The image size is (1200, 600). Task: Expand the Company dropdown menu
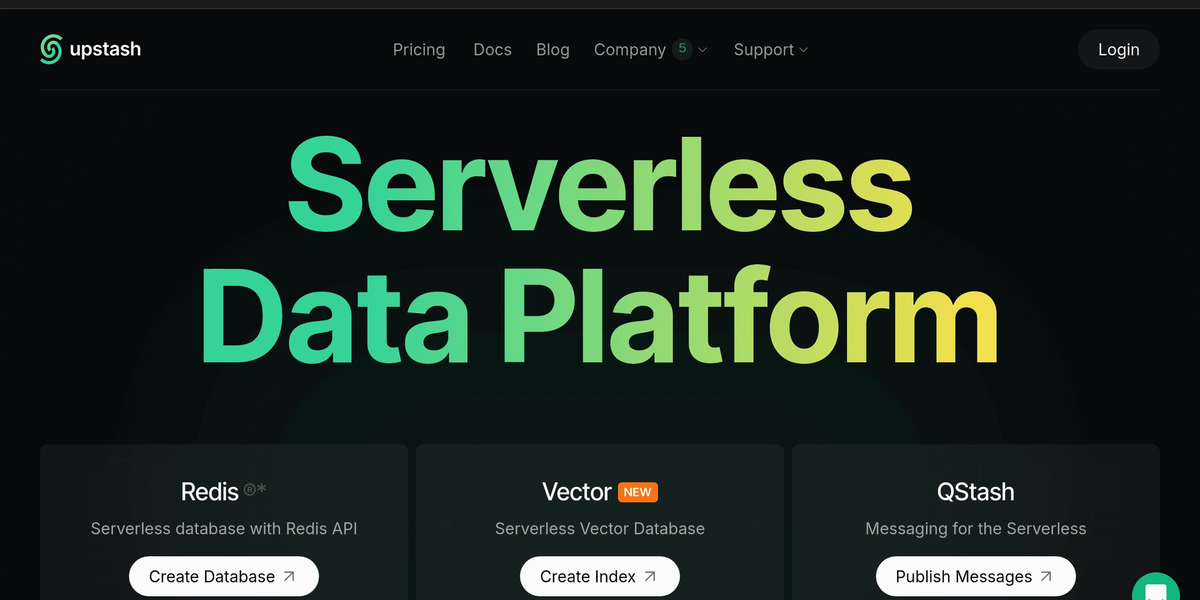[629, 49]
